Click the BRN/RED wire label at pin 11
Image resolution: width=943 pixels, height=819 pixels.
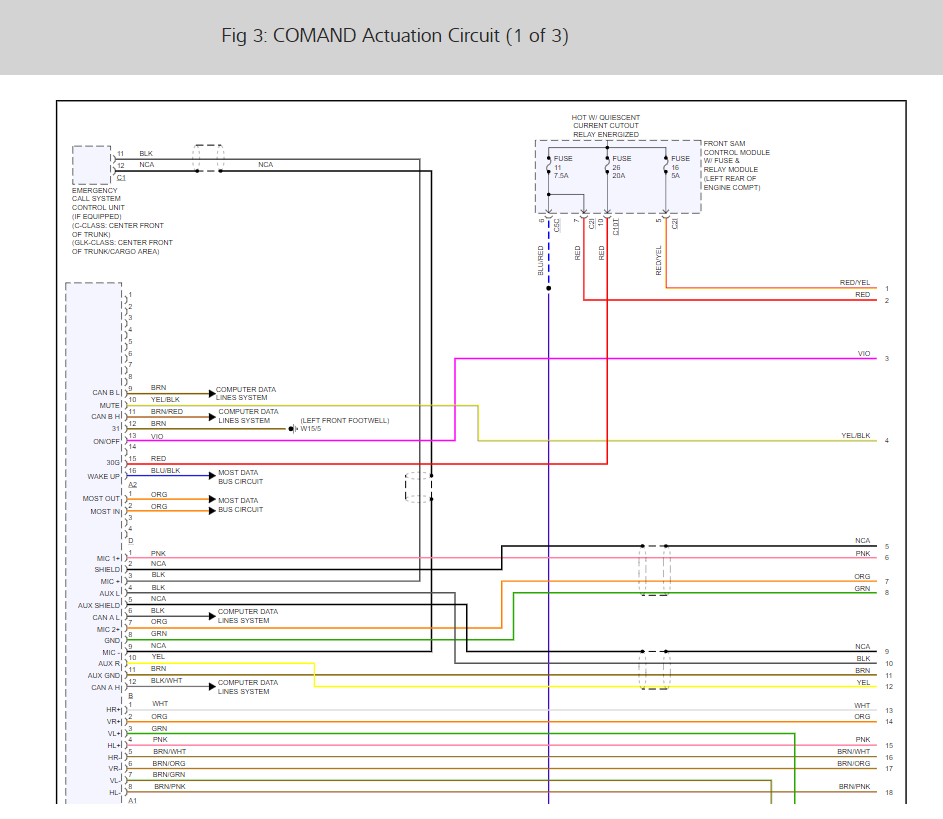coord(167,412)
